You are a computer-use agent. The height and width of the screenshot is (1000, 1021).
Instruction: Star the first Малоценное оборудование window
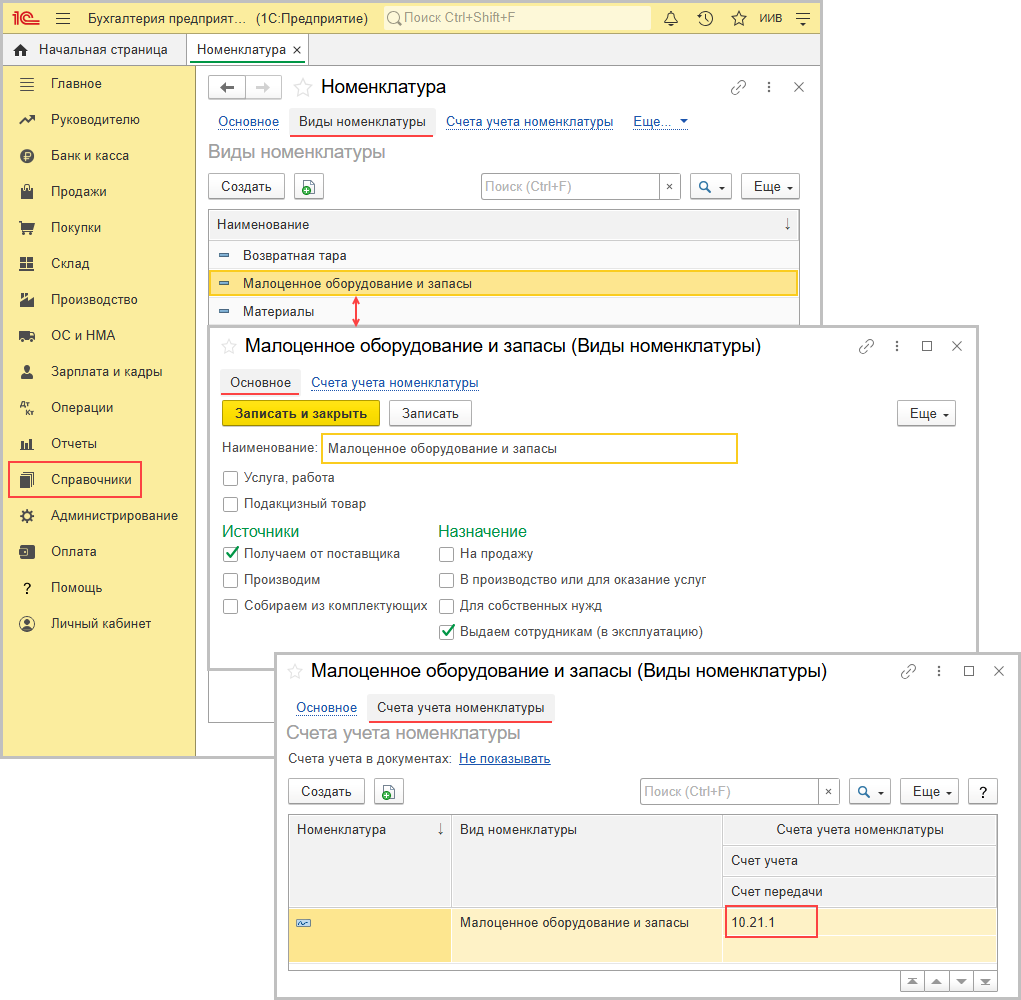pos(229,346)
